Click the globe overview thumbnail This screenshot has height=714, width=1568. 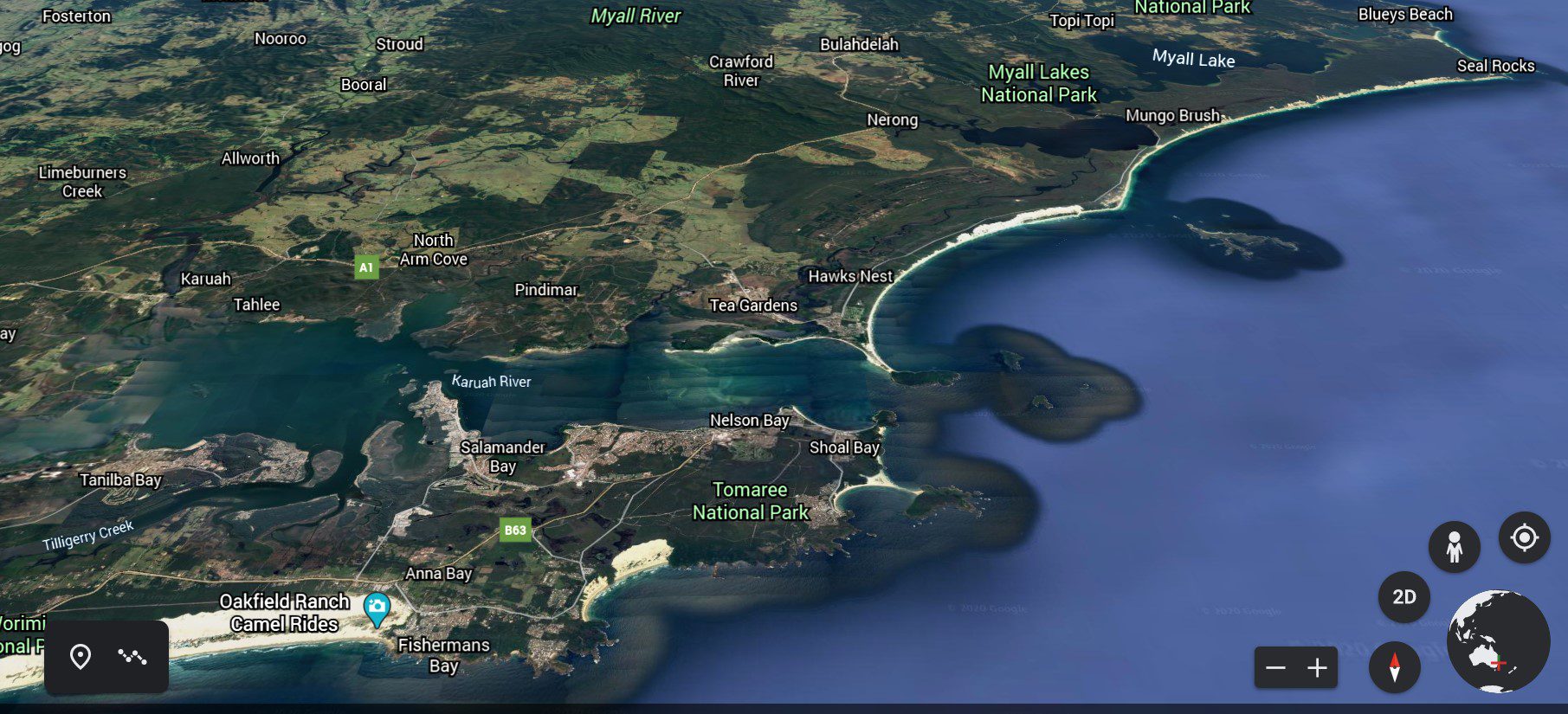[x=1499, y=641]
